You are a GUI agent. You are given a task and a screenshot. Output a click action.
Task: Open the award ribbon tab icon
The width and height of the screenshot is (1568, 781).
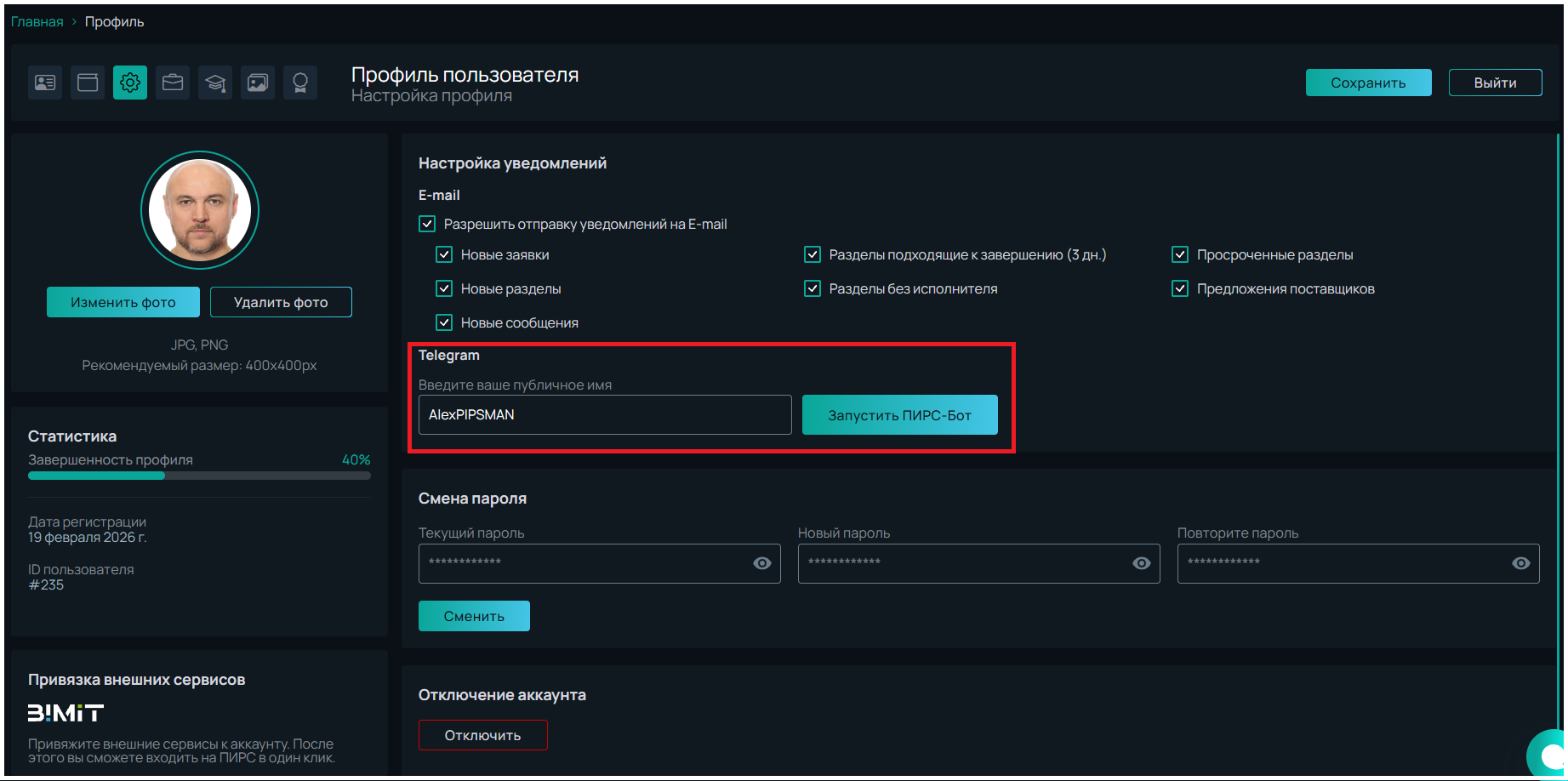[300, 83]
